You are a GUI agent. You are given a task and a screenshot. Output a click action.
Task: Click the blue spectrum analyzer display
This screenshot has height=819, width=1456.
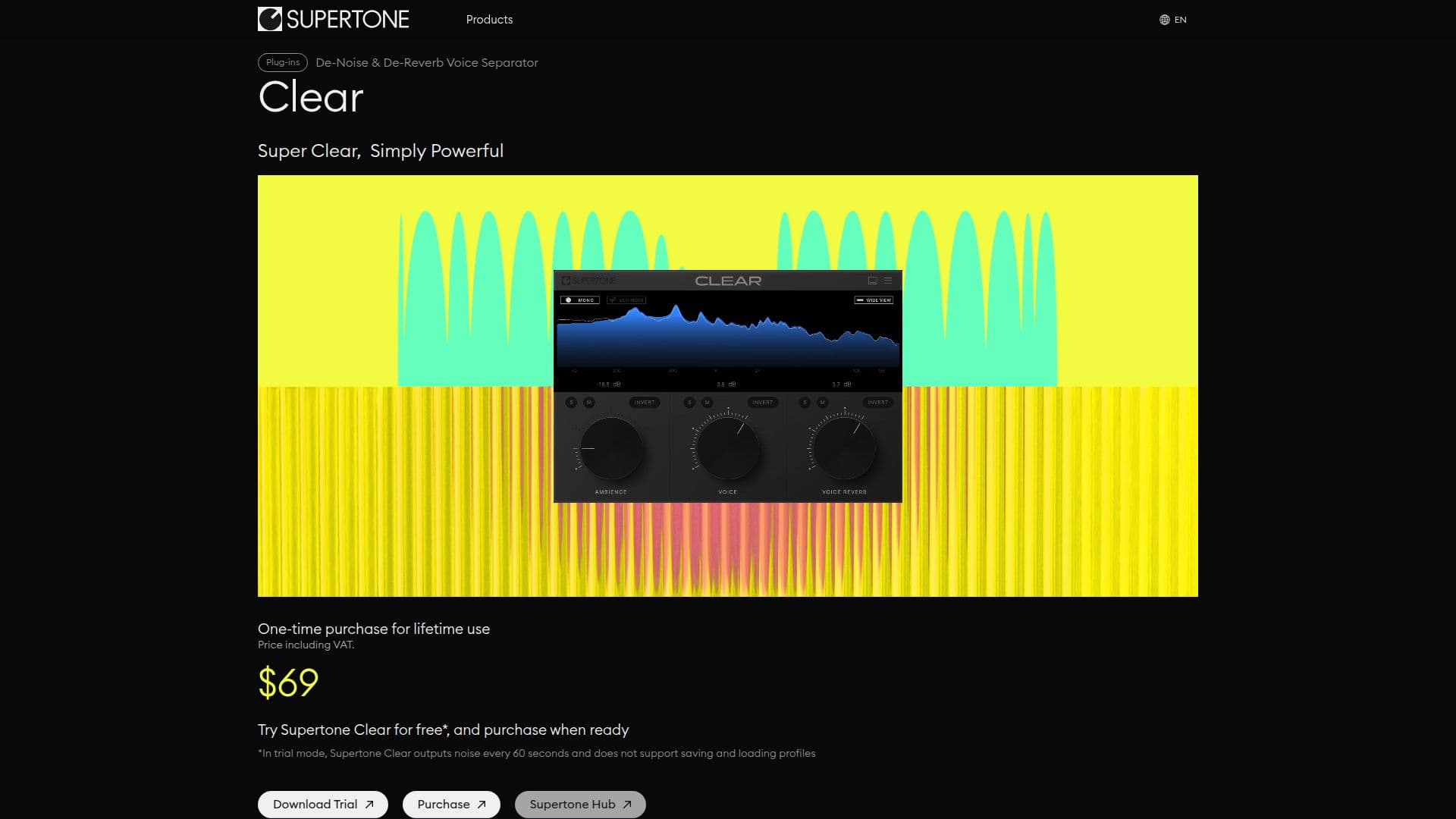728,335
